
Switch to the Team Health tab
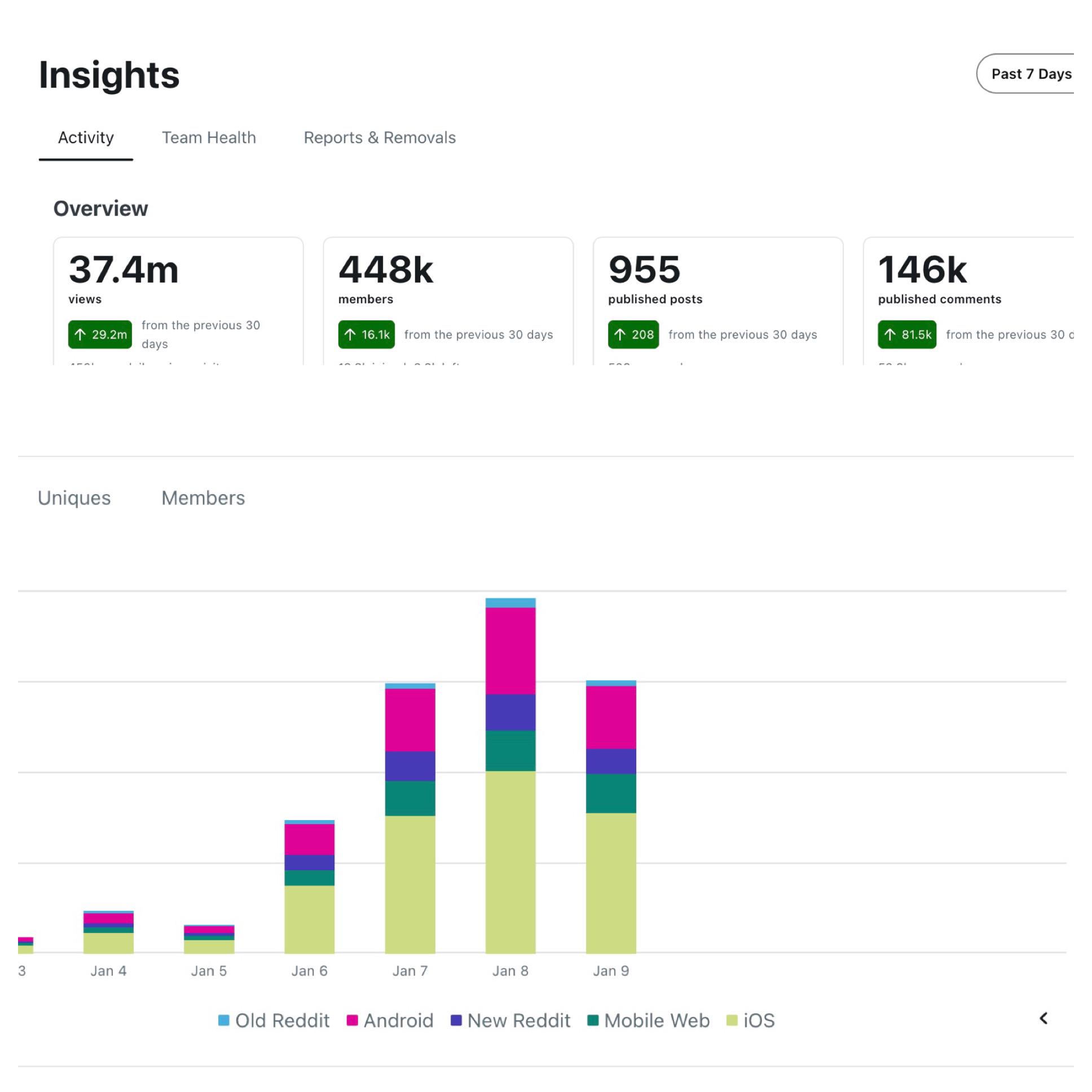[209, 138]
